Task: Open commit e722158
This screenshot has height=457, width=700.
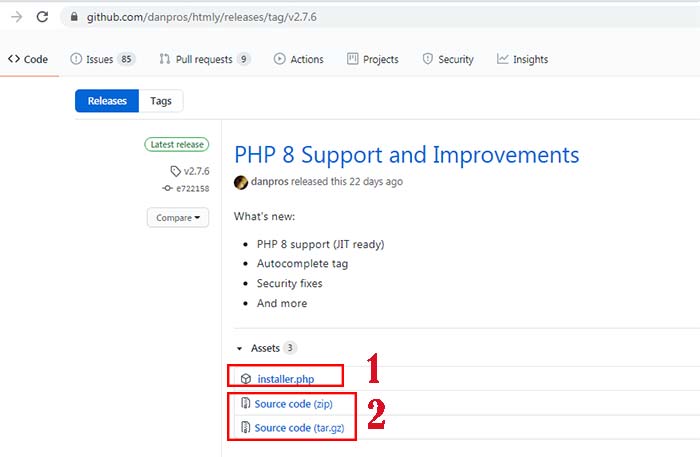Action: click(x=193, y=188)
